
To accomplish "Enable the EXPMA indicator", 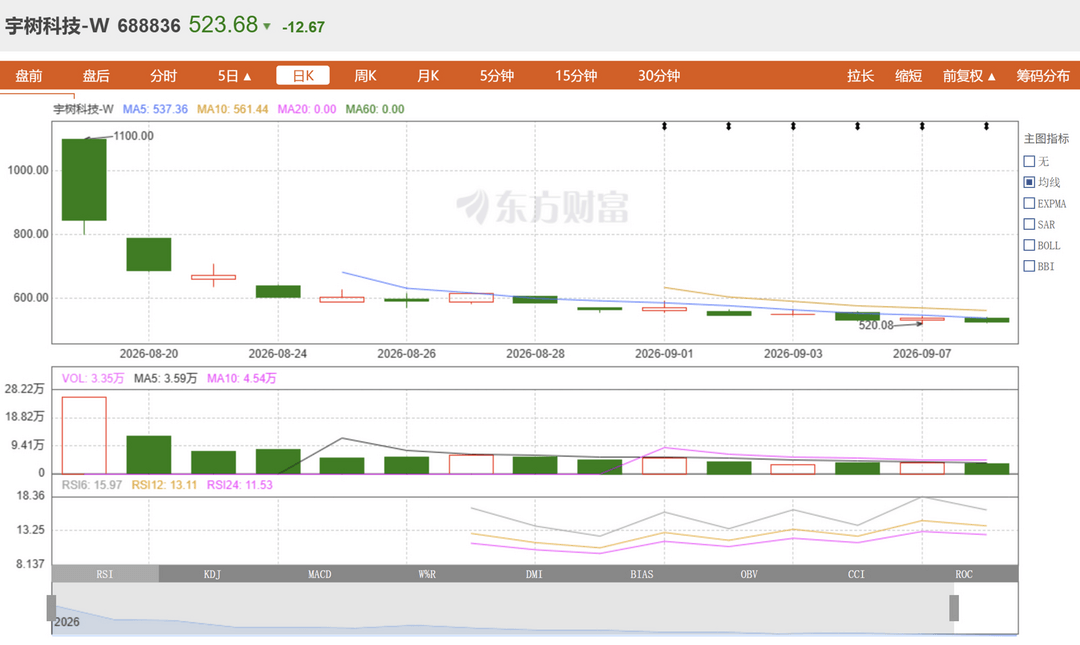I will 1029,203.
